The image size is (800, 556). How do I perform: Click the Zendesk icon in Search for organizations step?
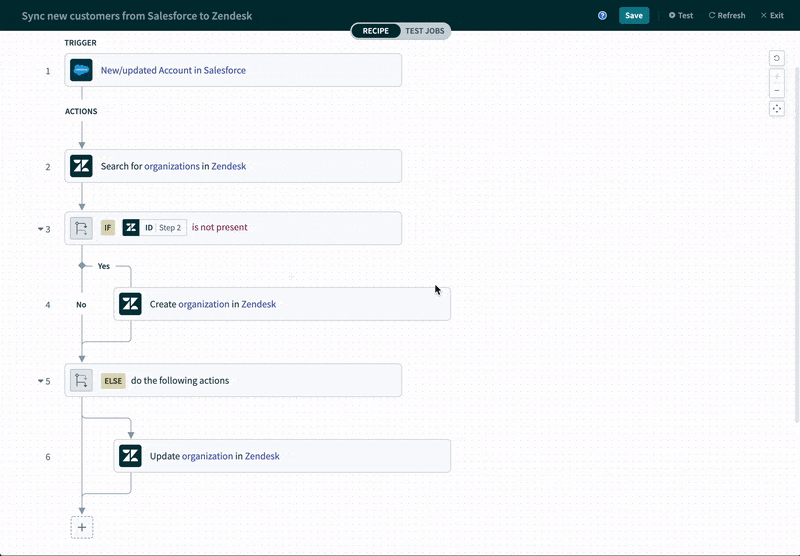click(81, 166)
